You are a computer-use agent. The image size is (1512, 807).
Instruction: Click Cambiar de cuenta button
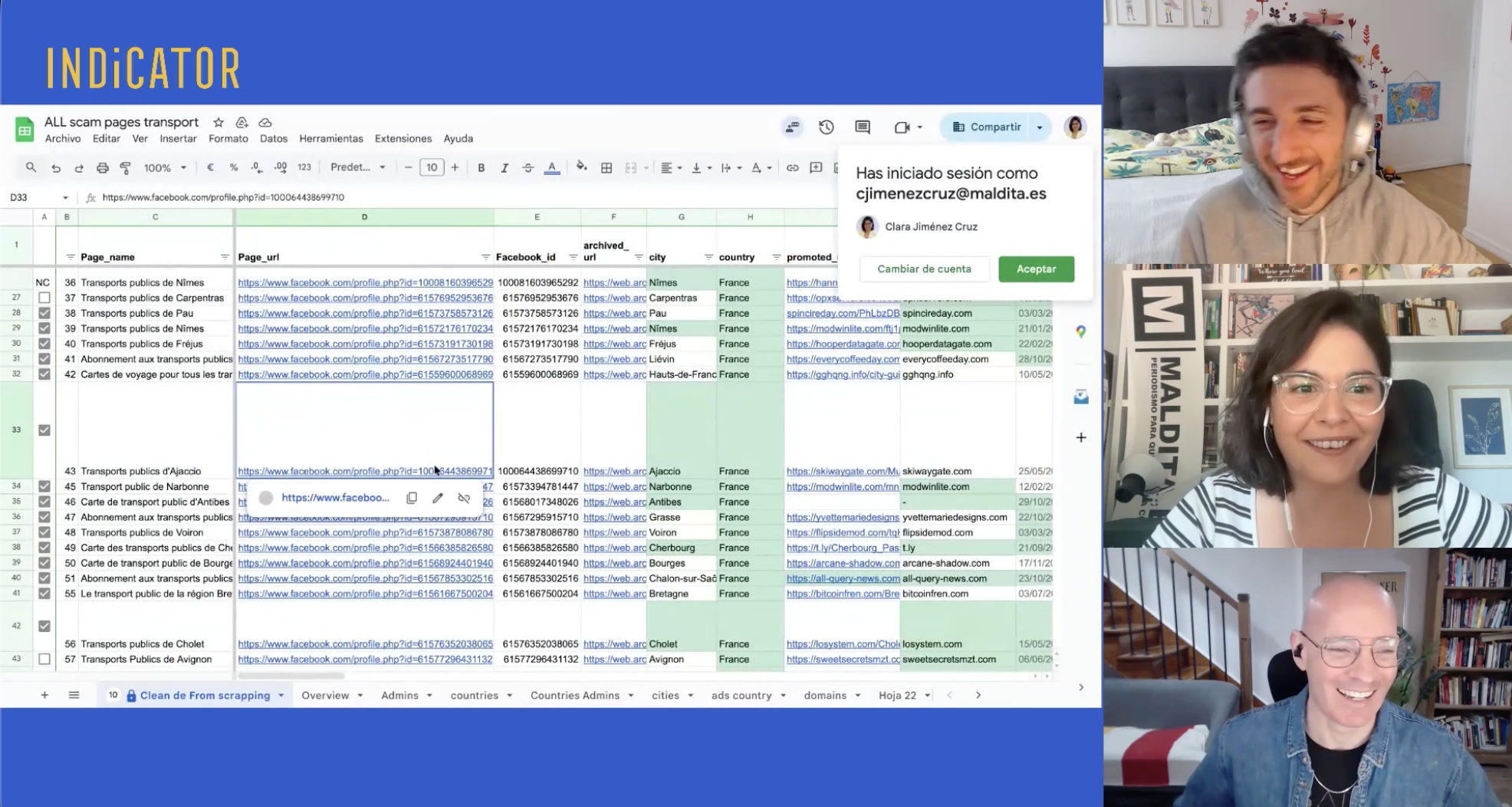pos(924,269)
